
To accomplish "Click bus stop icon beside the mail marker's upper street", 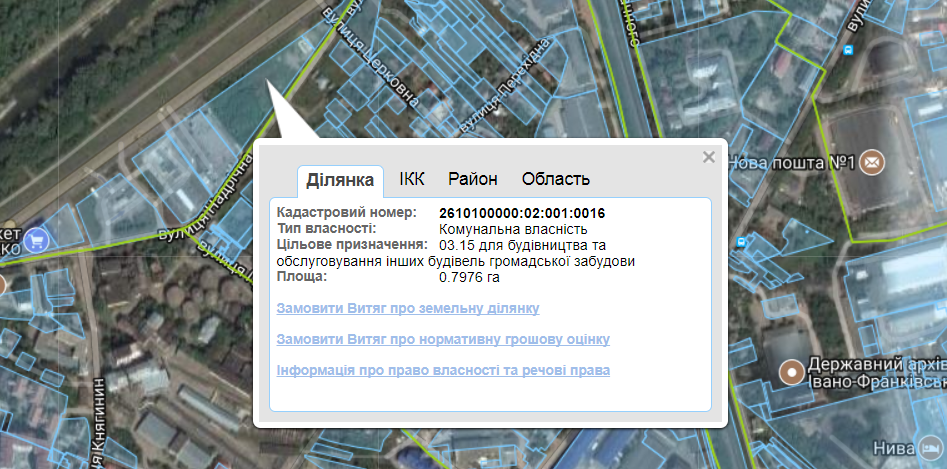I will (848, 48).
